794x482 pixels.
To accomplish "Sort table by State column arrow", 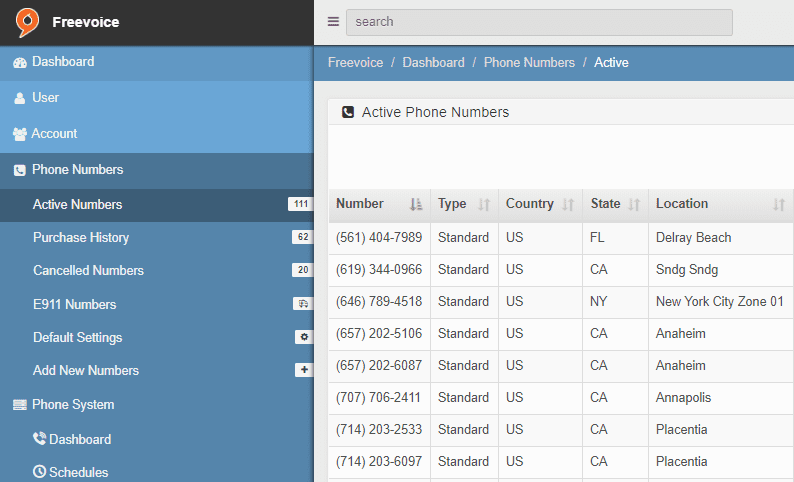I will click(634, 204).
